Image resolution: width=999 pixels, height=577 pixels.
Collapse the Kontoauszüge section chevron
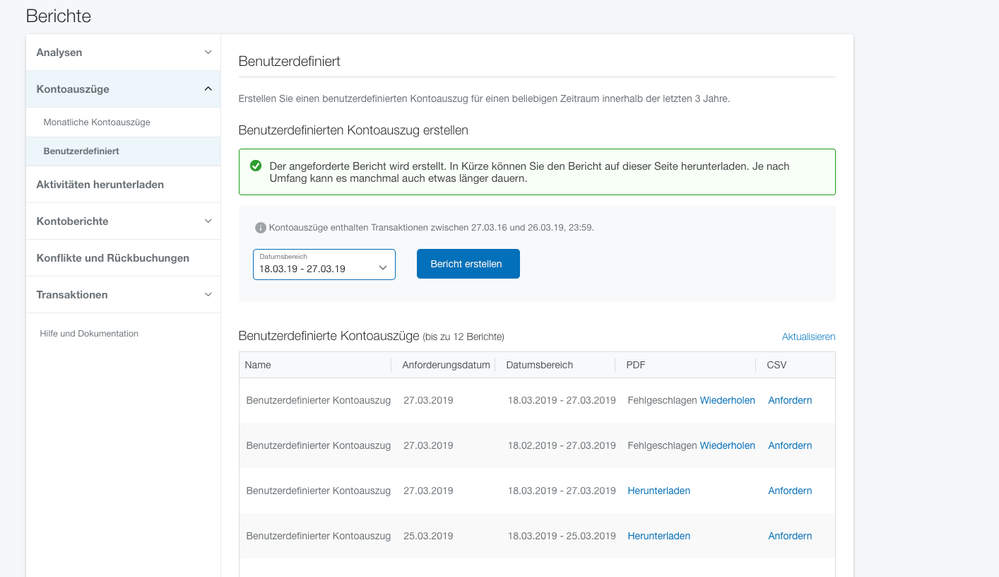tap(208, 89)
